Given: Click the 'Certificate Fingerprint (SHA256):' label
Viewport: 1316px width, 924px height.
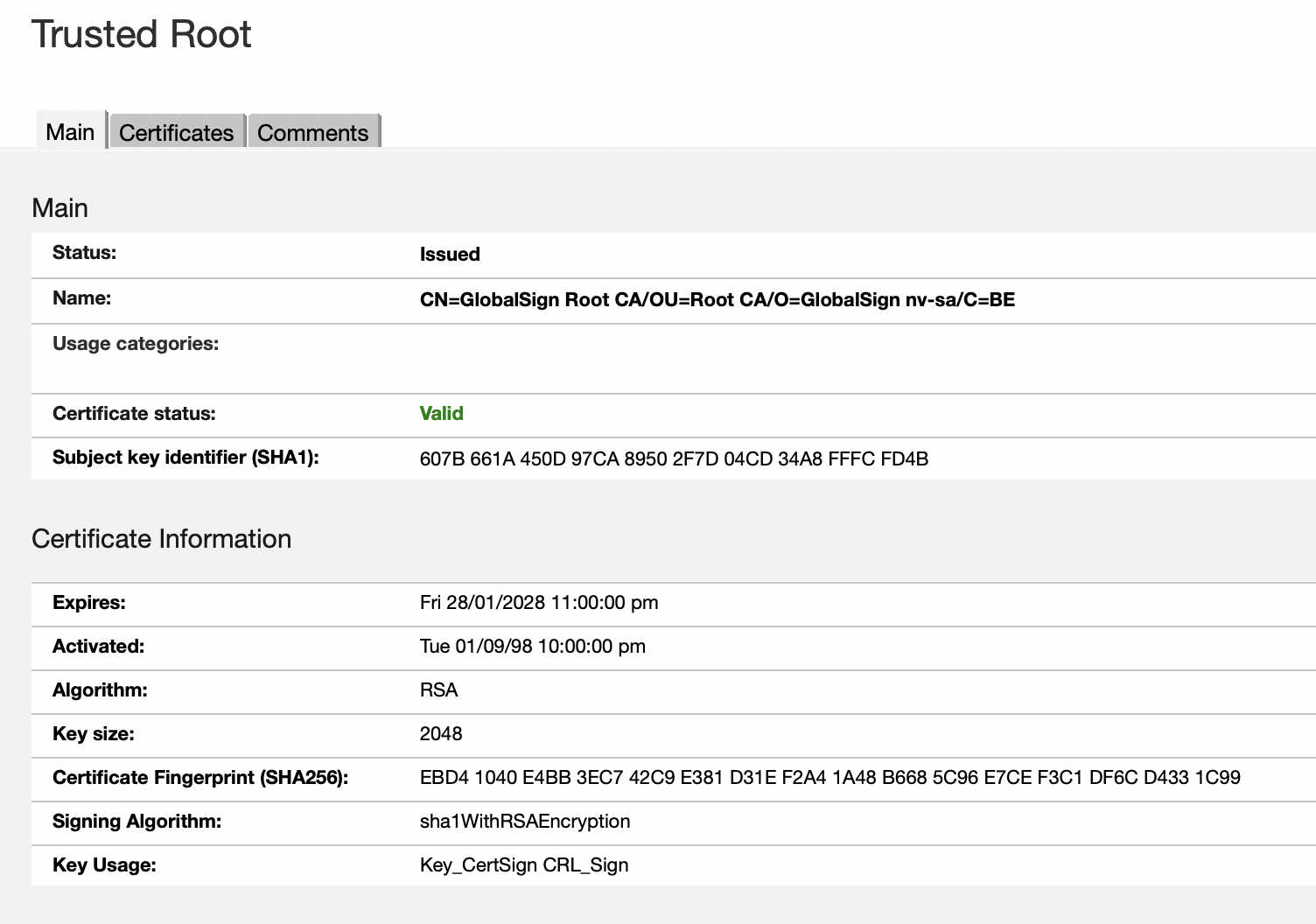Looking at the screenshot, I should [200, 778].
